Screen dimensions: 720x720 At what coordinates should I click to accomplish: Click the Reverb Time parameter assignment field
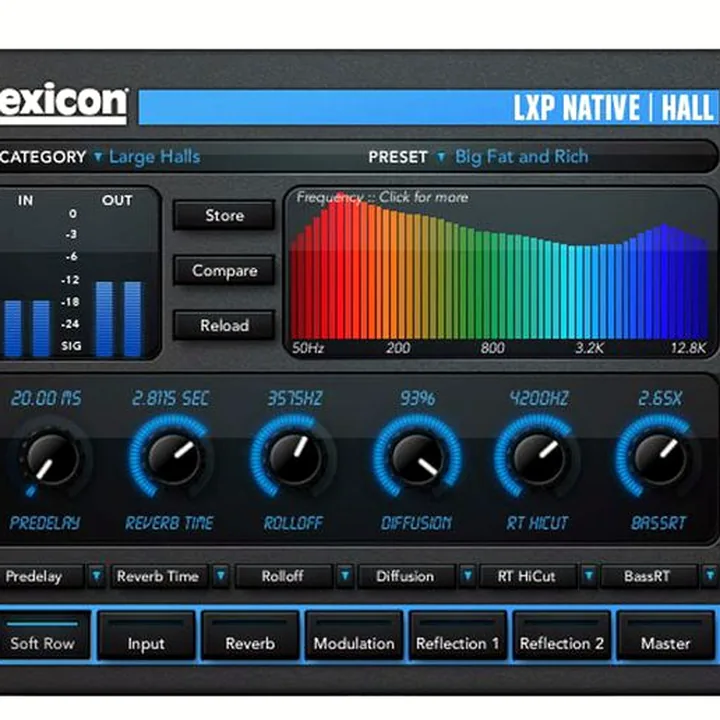pyautogui.click(x=160, y=576)
